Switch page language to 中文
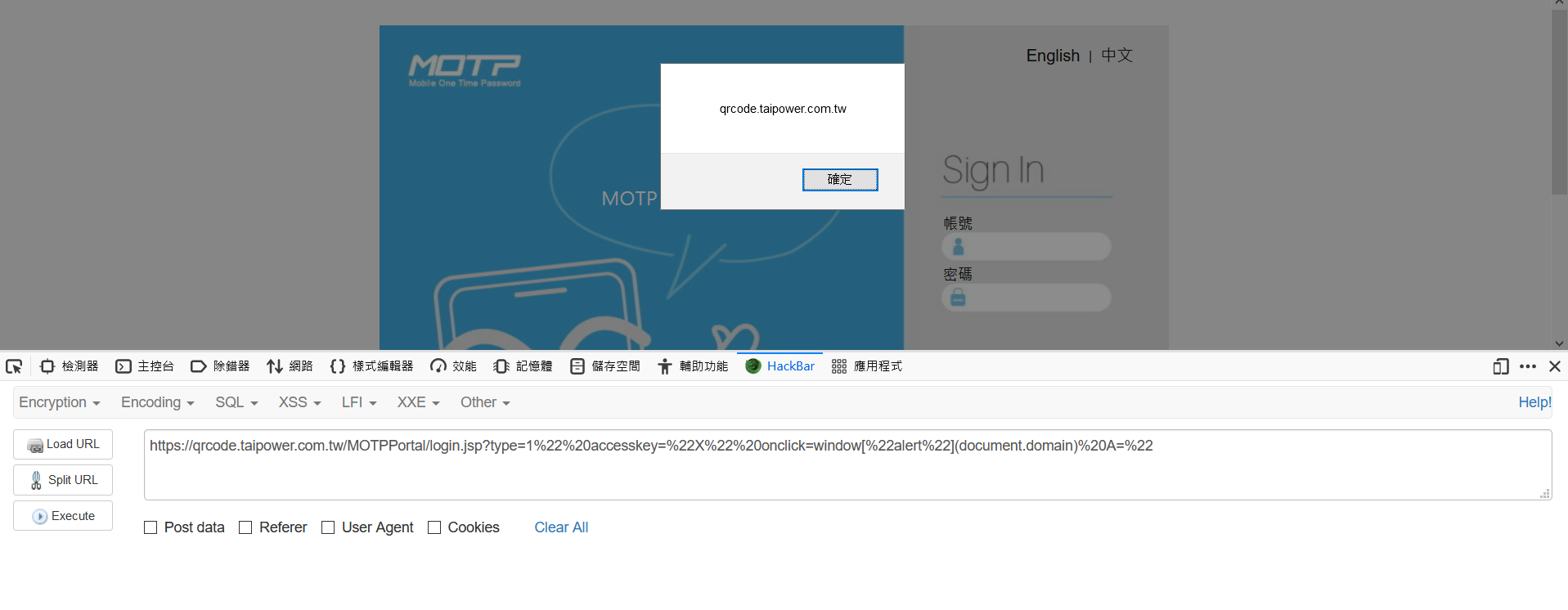1568x610 pixels. point(1116,56)
